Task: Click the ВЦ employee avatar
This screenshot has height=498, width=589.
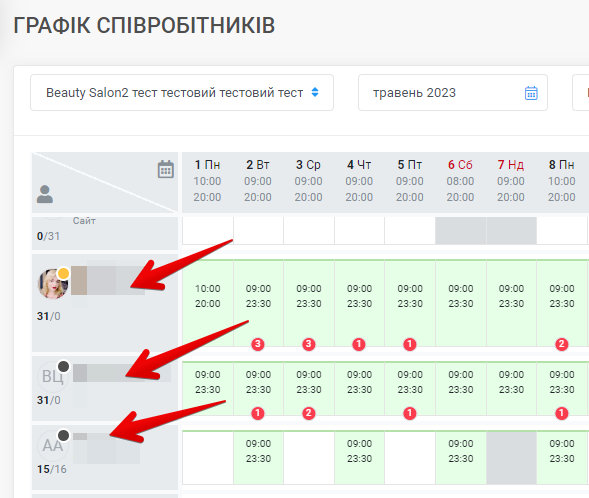Action: (x=53, y=376)
